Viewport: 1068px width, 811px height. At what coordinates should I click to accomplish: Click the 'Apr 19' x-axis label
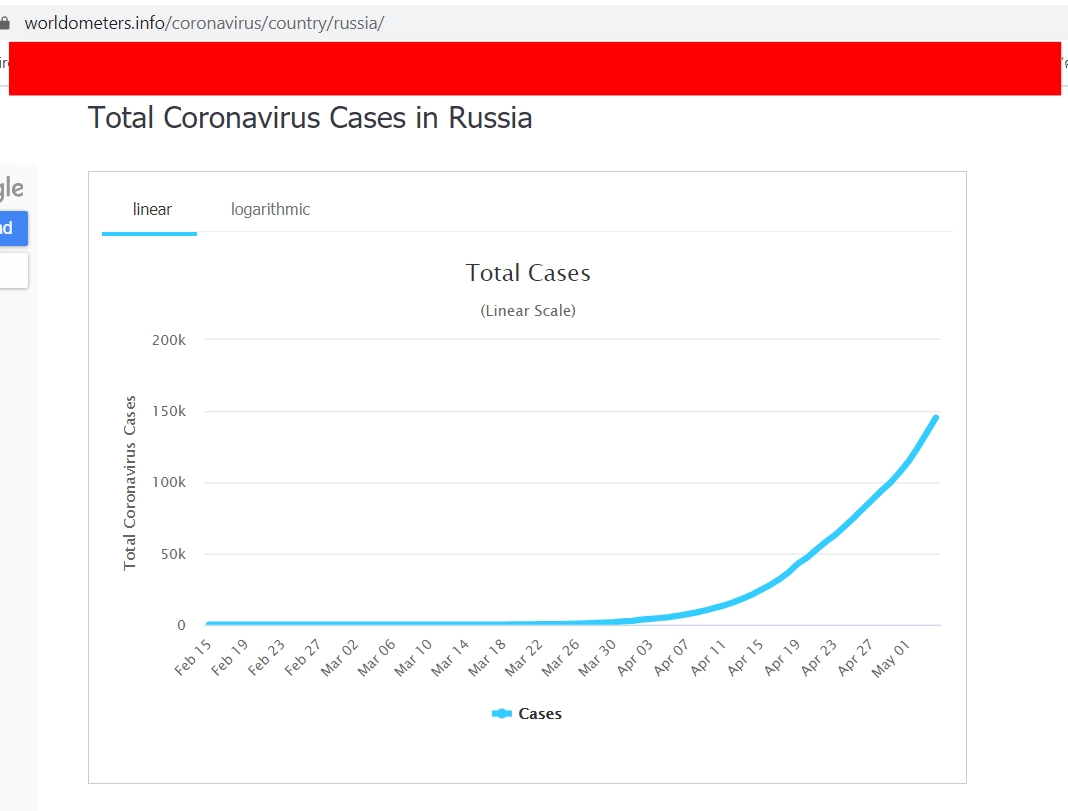click(783, 658)
